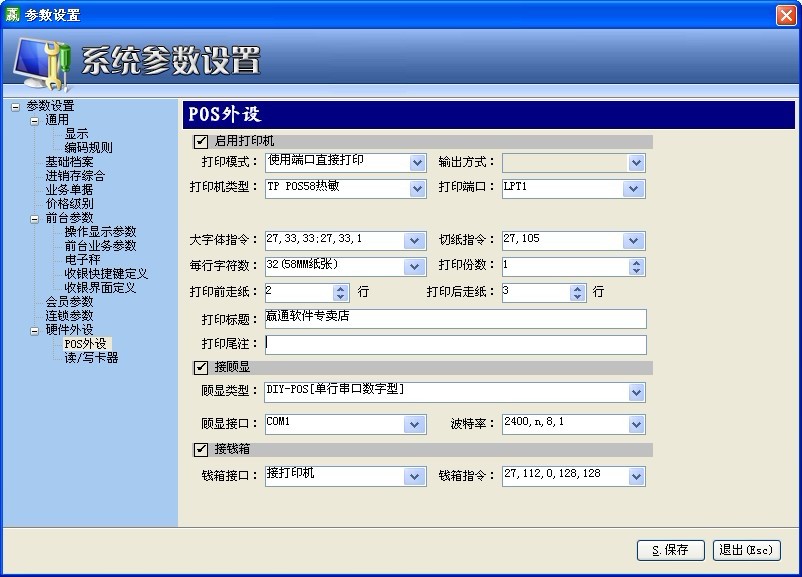Open the 顾显接口 COM1 dropdown
802x577 pixels.
tap(414, 424)
